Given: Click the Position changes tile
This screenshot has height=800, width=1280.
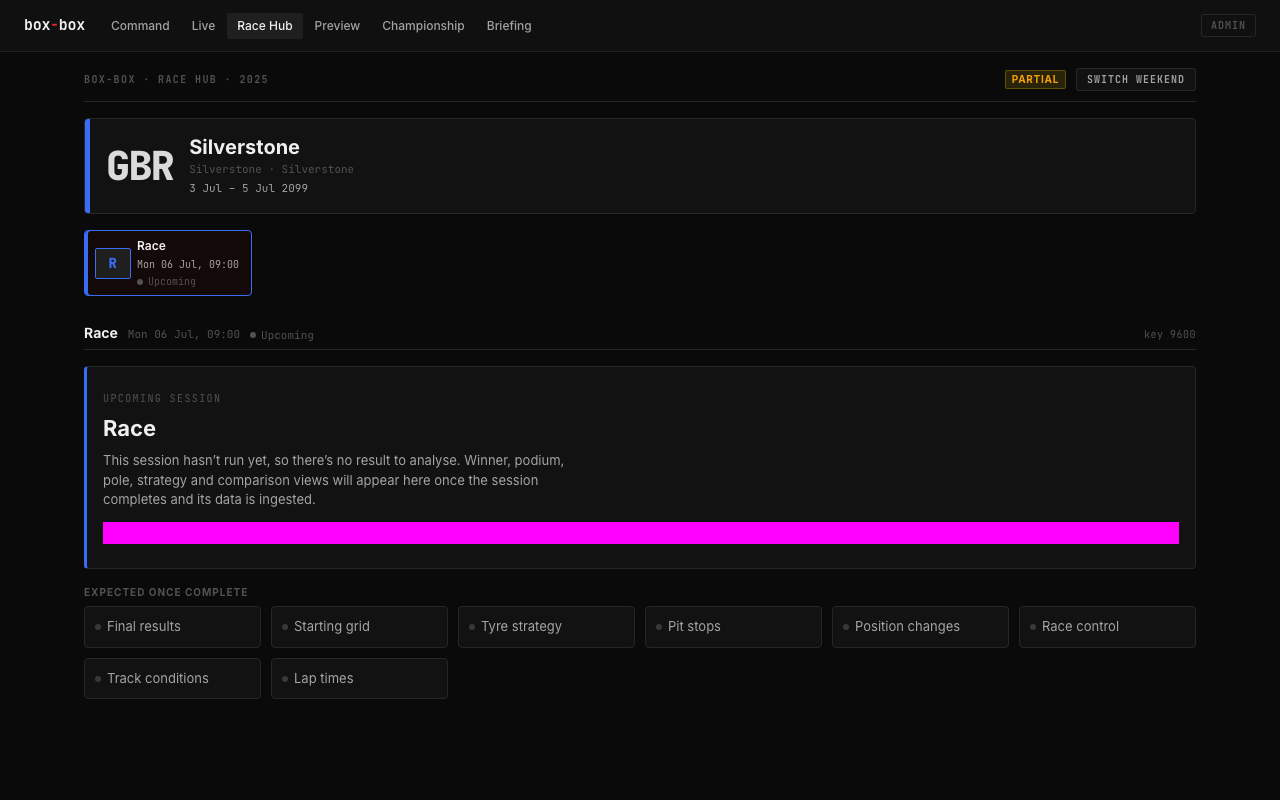Looking at the screenshot, I should point(920,627).
